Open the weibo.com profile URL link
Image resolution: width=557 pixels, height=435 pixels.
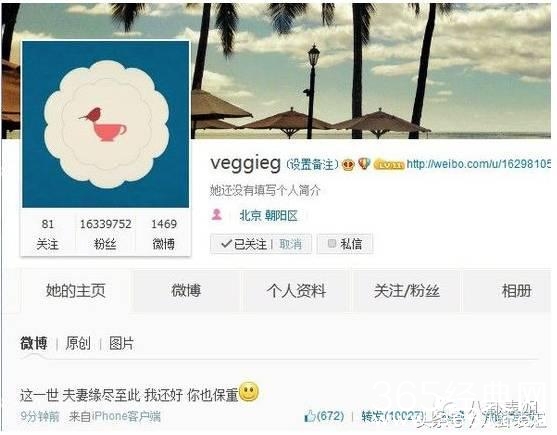[478, 164]
